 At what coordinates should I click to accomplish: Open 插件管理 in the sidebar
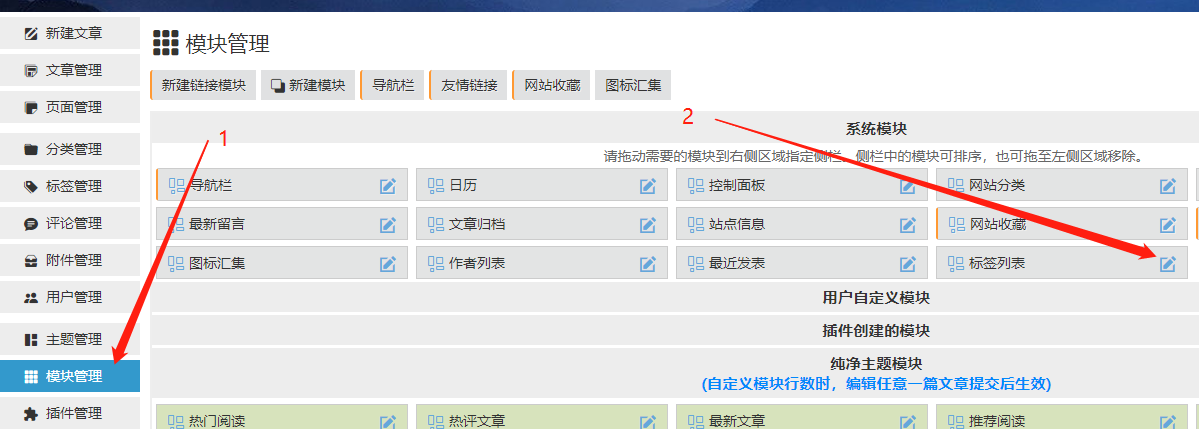click(x=70, y=413)
